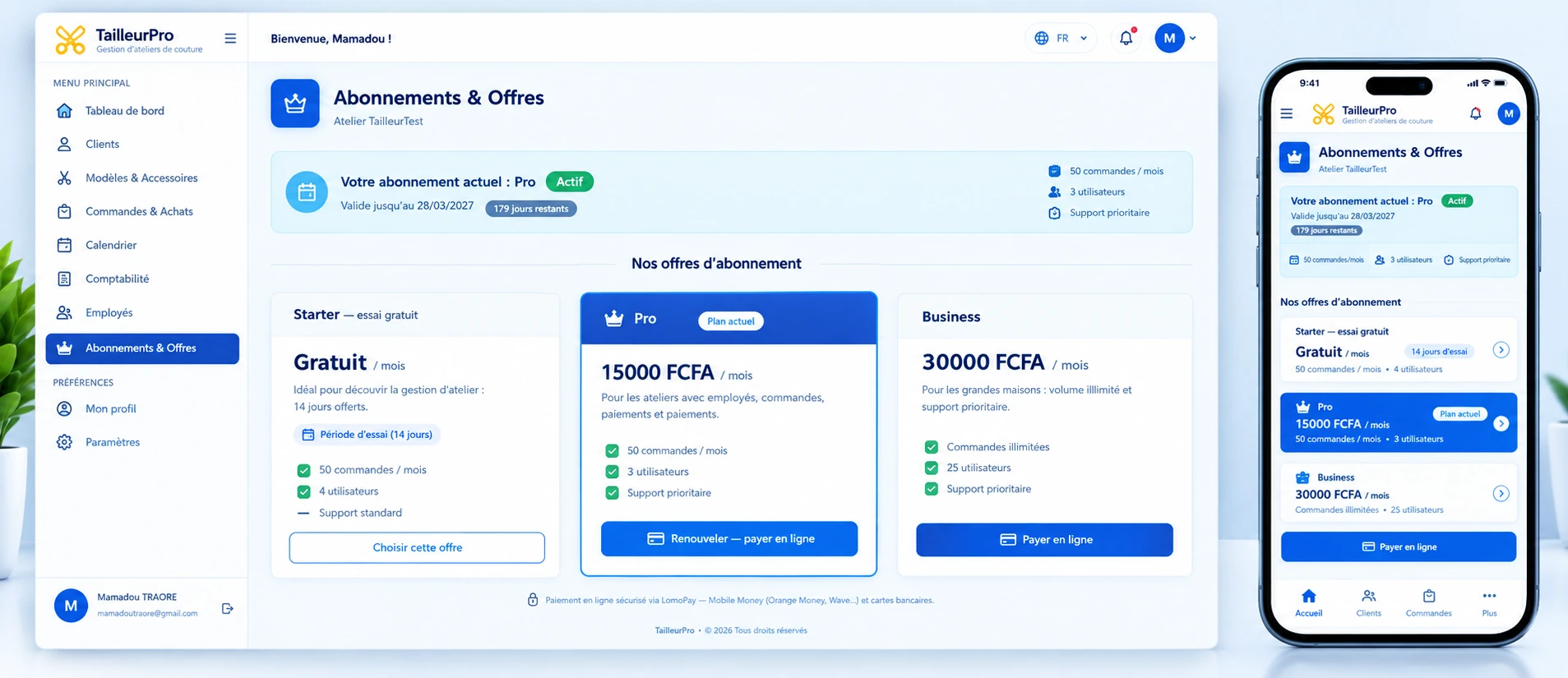Open Tableau de bord in the sidebar
This screenshot has height=678, width=1568.
pyautogui.click(x=142, y=111)
